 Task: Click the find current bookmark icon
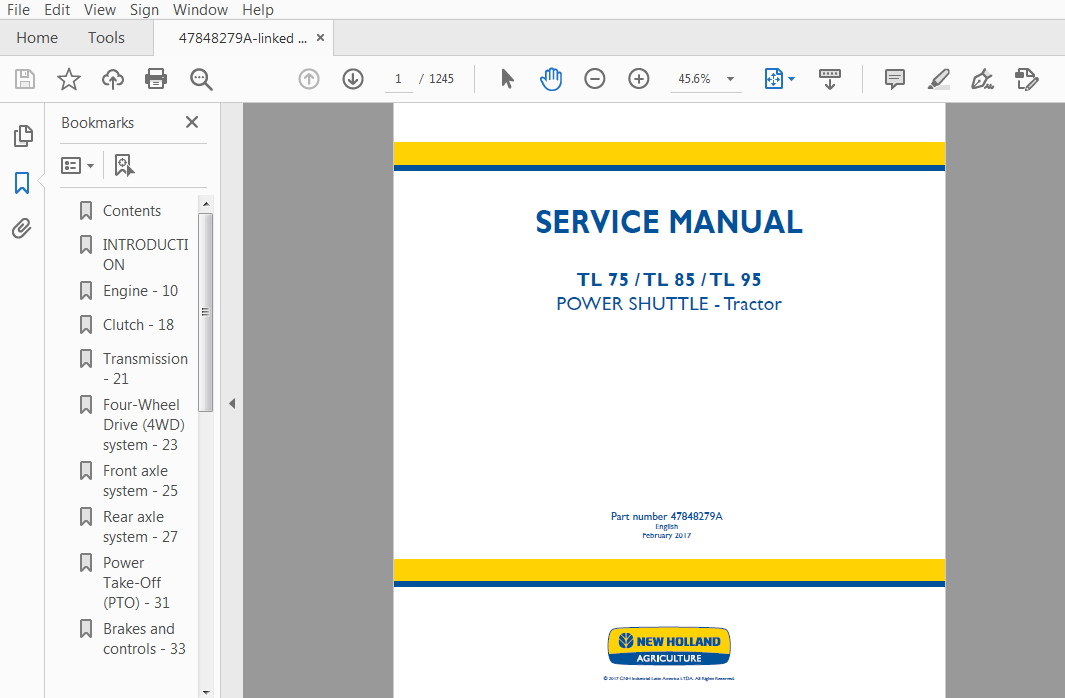(124, 165)
